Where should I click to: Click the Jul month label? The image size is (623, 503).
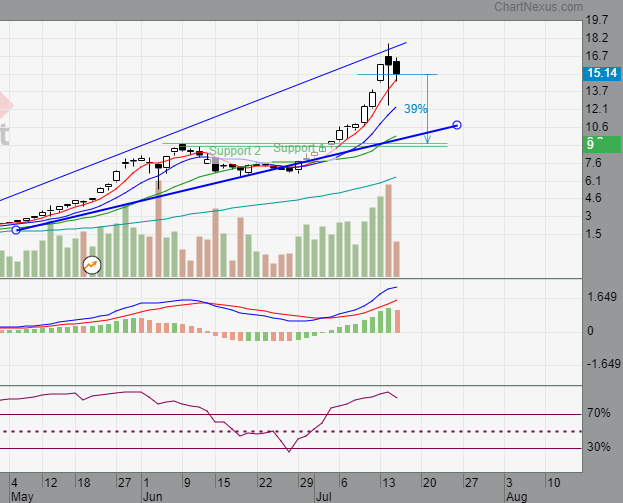323,497
